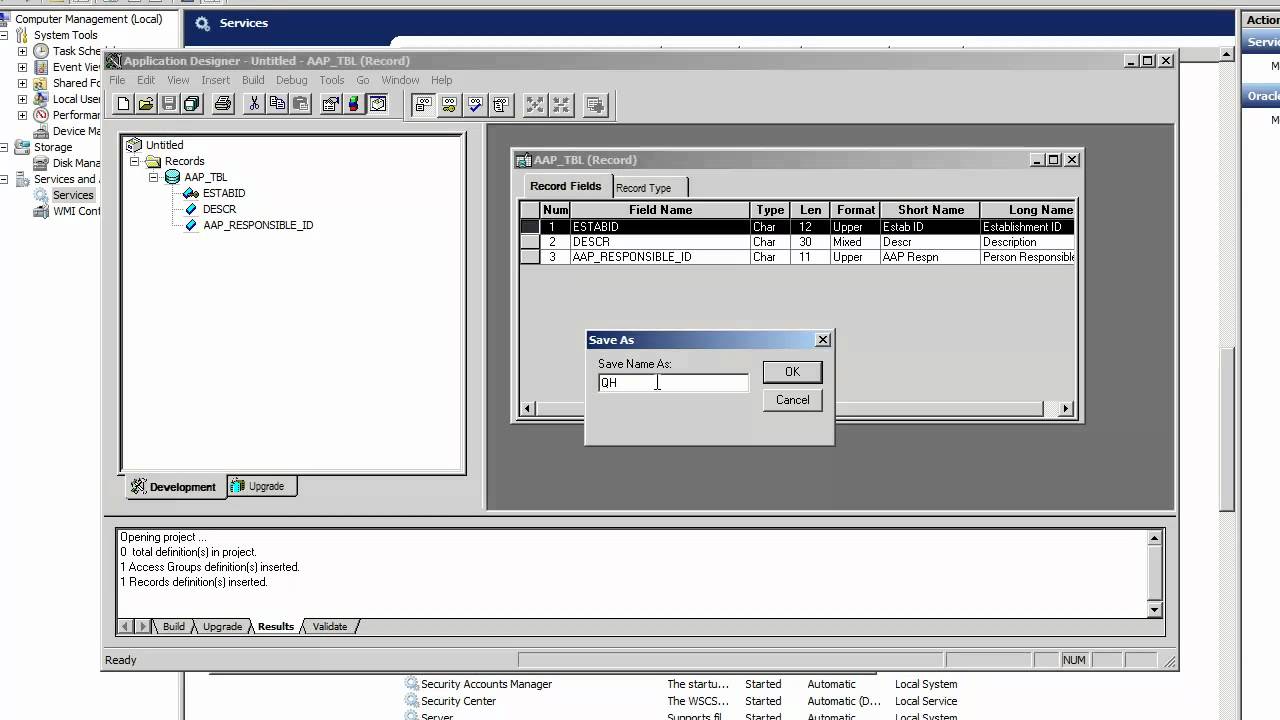The width and height of the screenshot is (1280, 720).
Task: Switch to the Upgrade workspace tab
Action: coord(260,486)
